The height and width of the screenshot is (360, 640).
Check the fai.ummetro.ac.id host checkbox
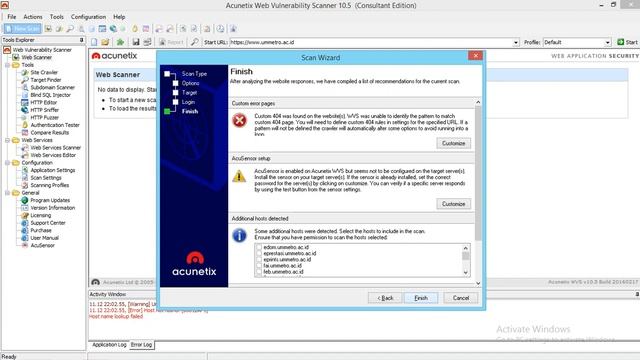(x=259, y=266)
